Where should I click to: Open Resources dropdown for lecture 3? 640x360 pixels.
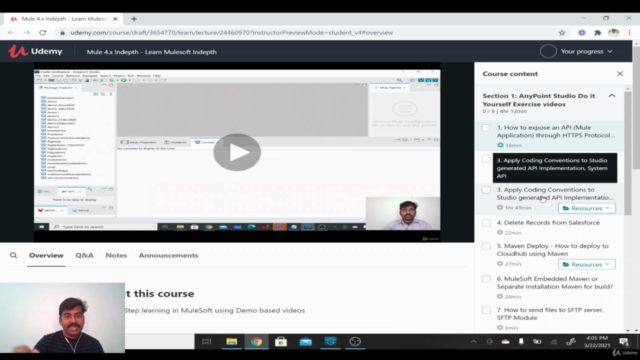coord(587,208)
